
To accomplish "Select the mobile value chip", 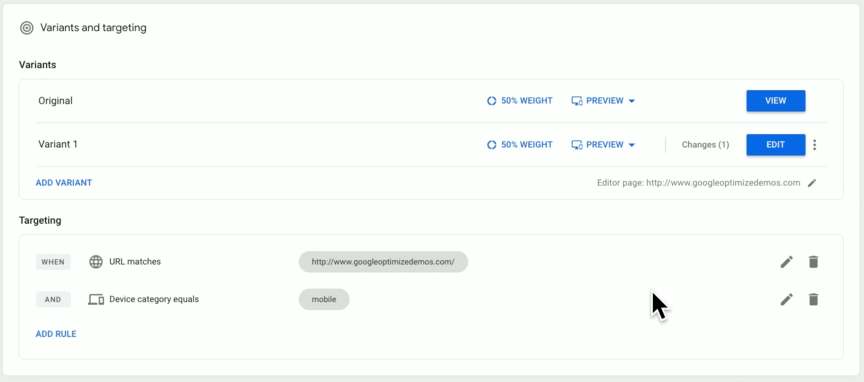I will pos(324,299).
